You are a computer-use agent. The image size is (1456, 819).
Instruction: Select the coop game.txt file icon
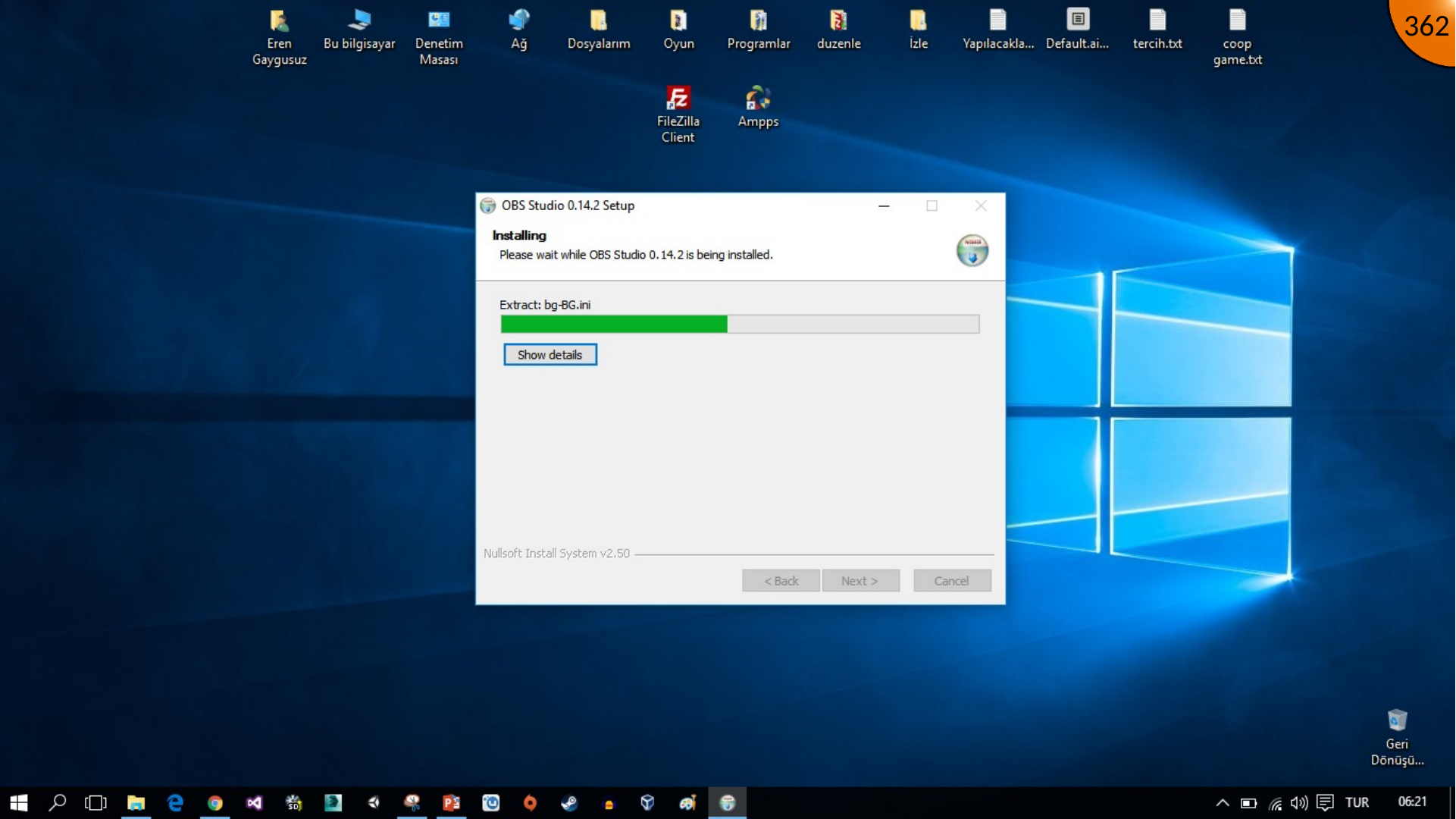[1238, 37]
